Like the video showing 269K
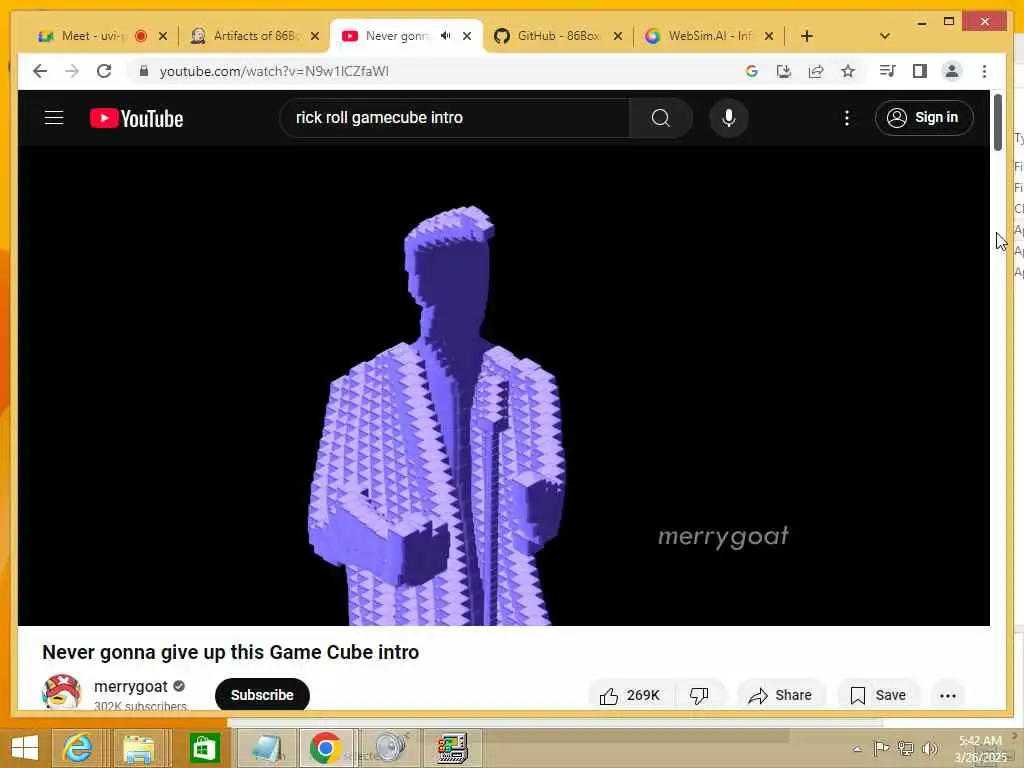This screenshot has width=1024, height=768. click(630, 696)
